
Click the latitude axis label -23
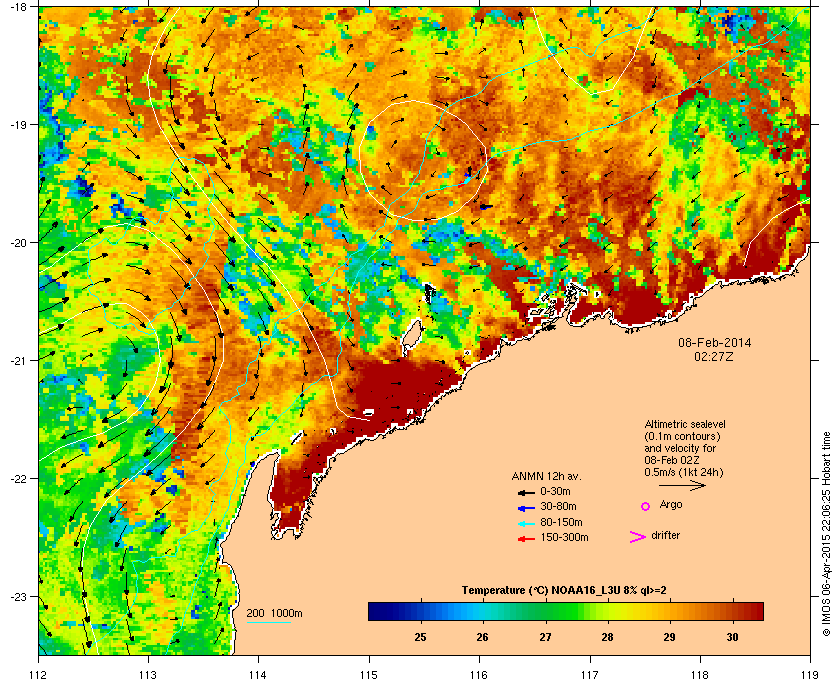pyautogui.click(x=18, y=596)
